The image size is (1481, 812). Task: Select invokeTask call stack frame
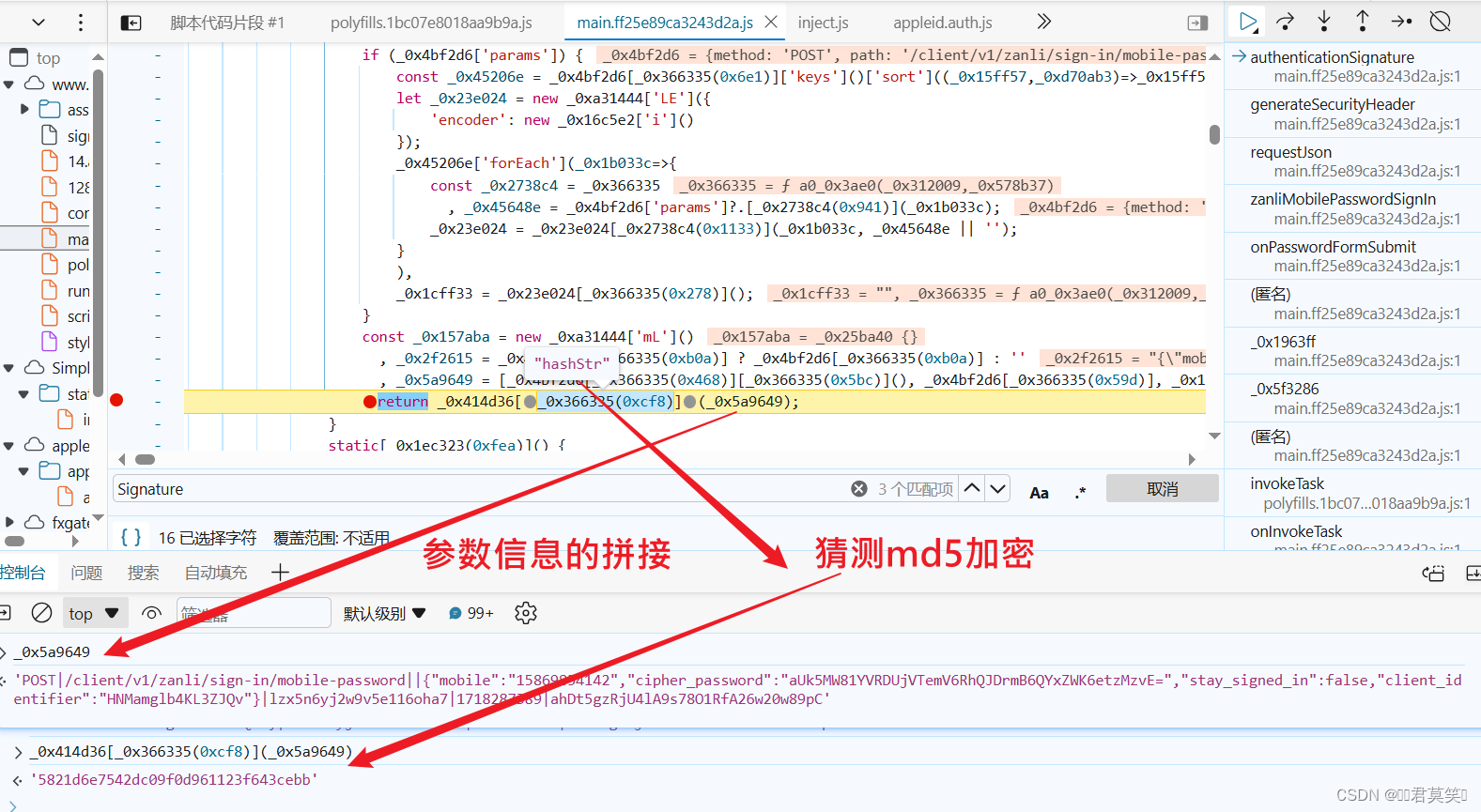pyautogui.click(x=1353, y=493)
